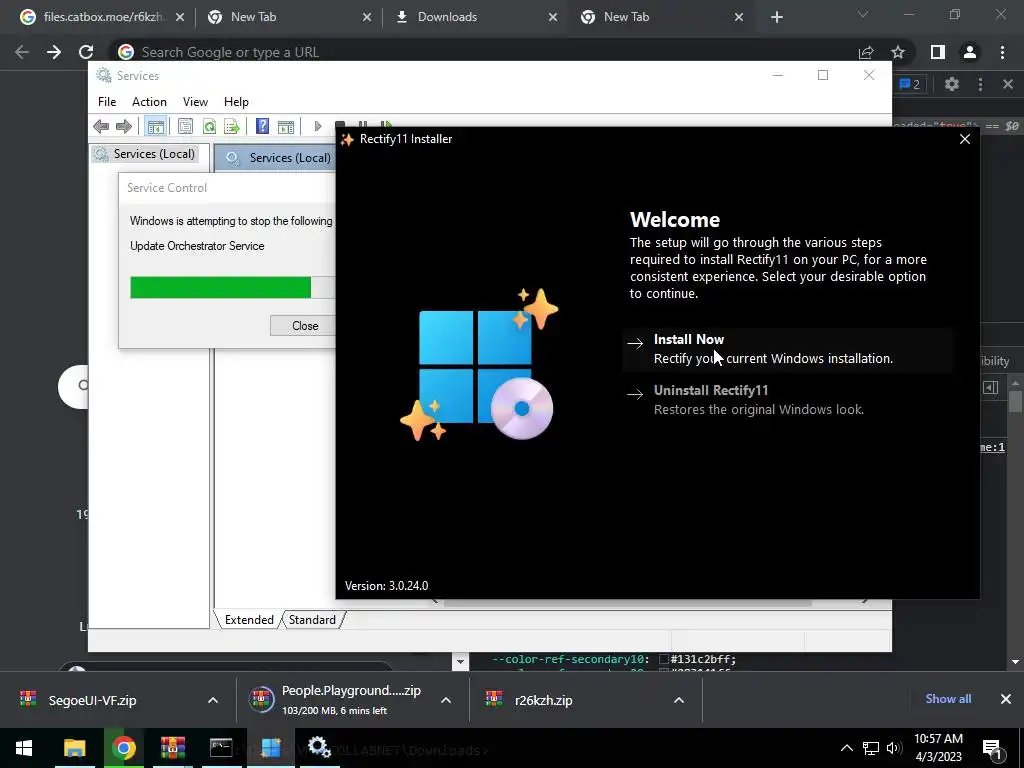Switch to the Standard tab in Services

point(312,620)
